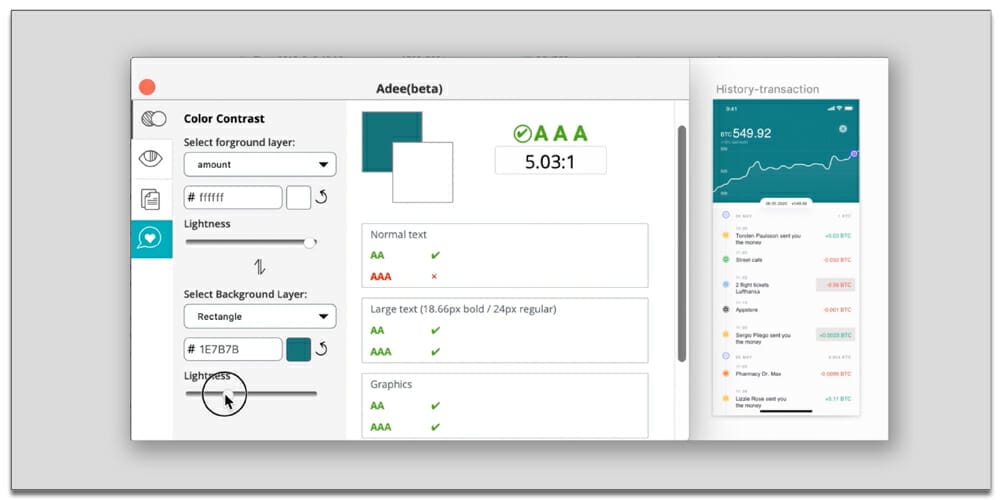Click the highlighted green amount in the Sergio Pliego row
The width and height of the screenshot is (1000, 500).
pyautogui.click(x=835, y=335)
